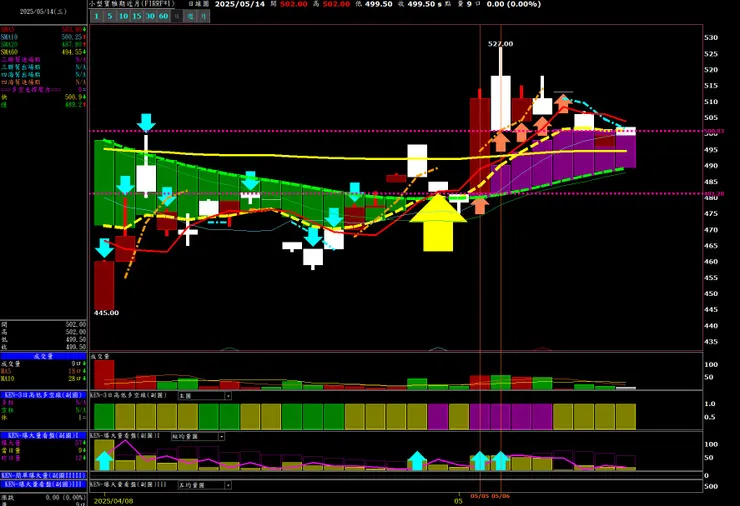
Task: Select the daily (日) timeframe button
Action: click(177, 16)
